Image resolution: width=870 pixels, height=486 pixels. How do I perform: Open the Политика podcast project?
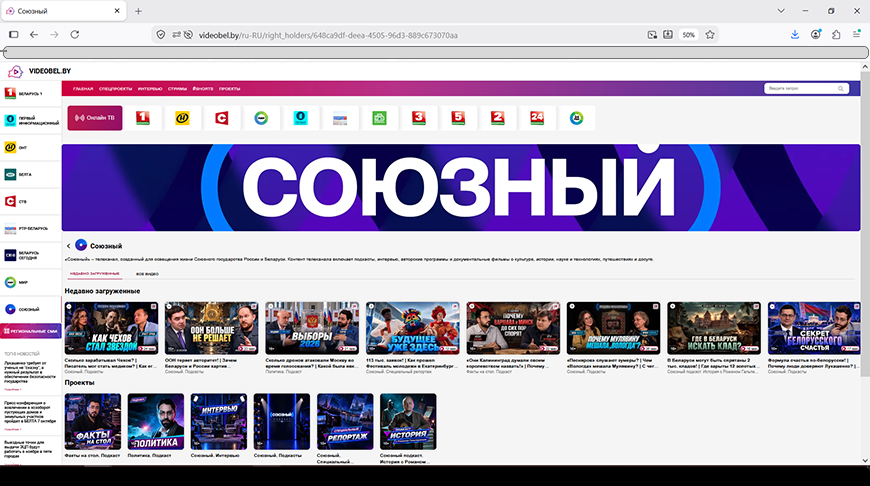pos(156,422)
